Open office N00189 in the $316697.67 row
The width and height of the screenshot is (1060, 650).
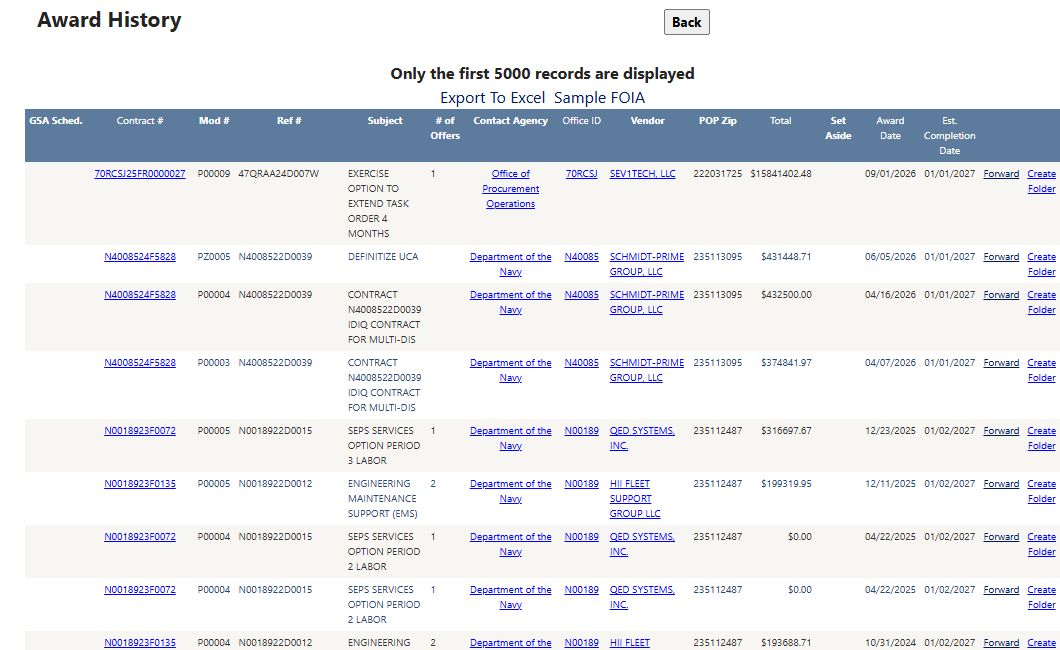pos(581,430)
